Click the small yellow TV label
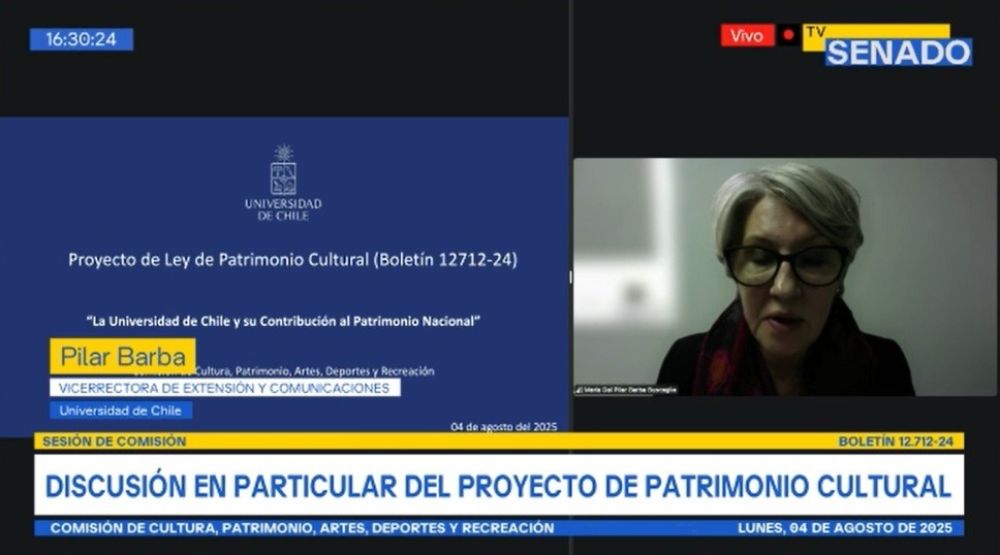This screenshot has width=1000, height=555. [816, 32]
